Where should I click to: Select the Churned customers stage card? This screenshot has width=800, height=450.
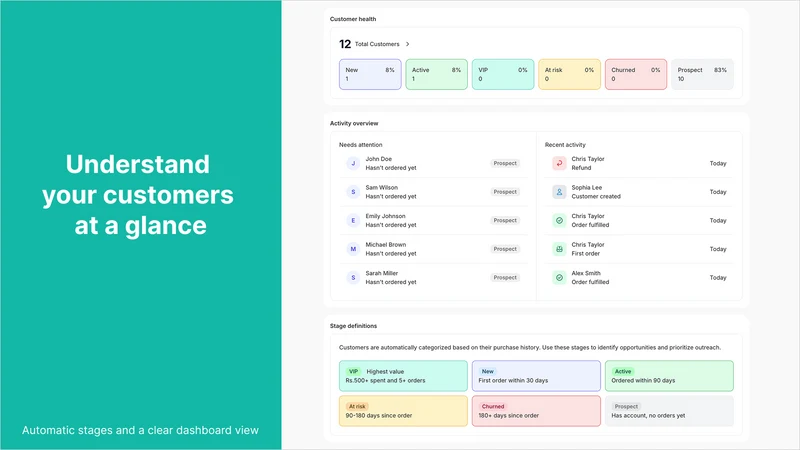(x=636, y=74)
